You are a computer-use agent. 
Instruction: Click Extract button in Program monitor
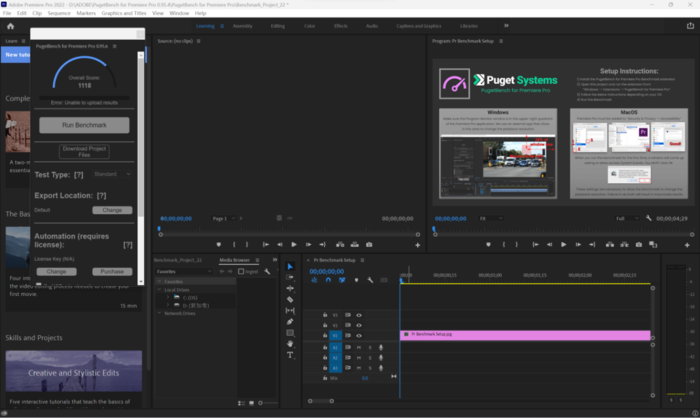pyautogui.click(x=625, y=245)
